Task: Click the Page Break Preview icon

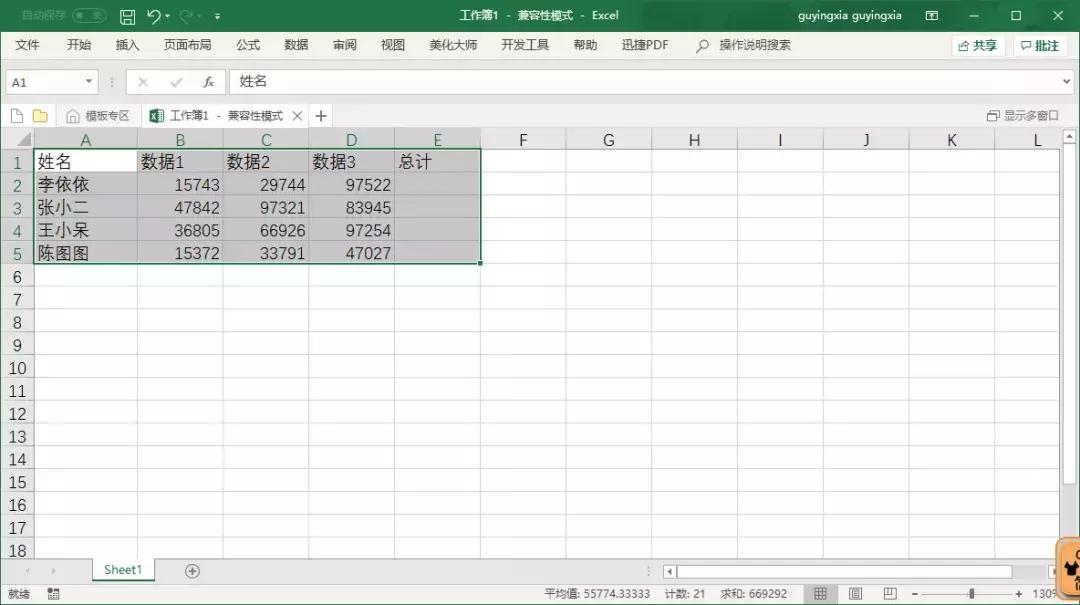Action: click(x=891, y=593)
